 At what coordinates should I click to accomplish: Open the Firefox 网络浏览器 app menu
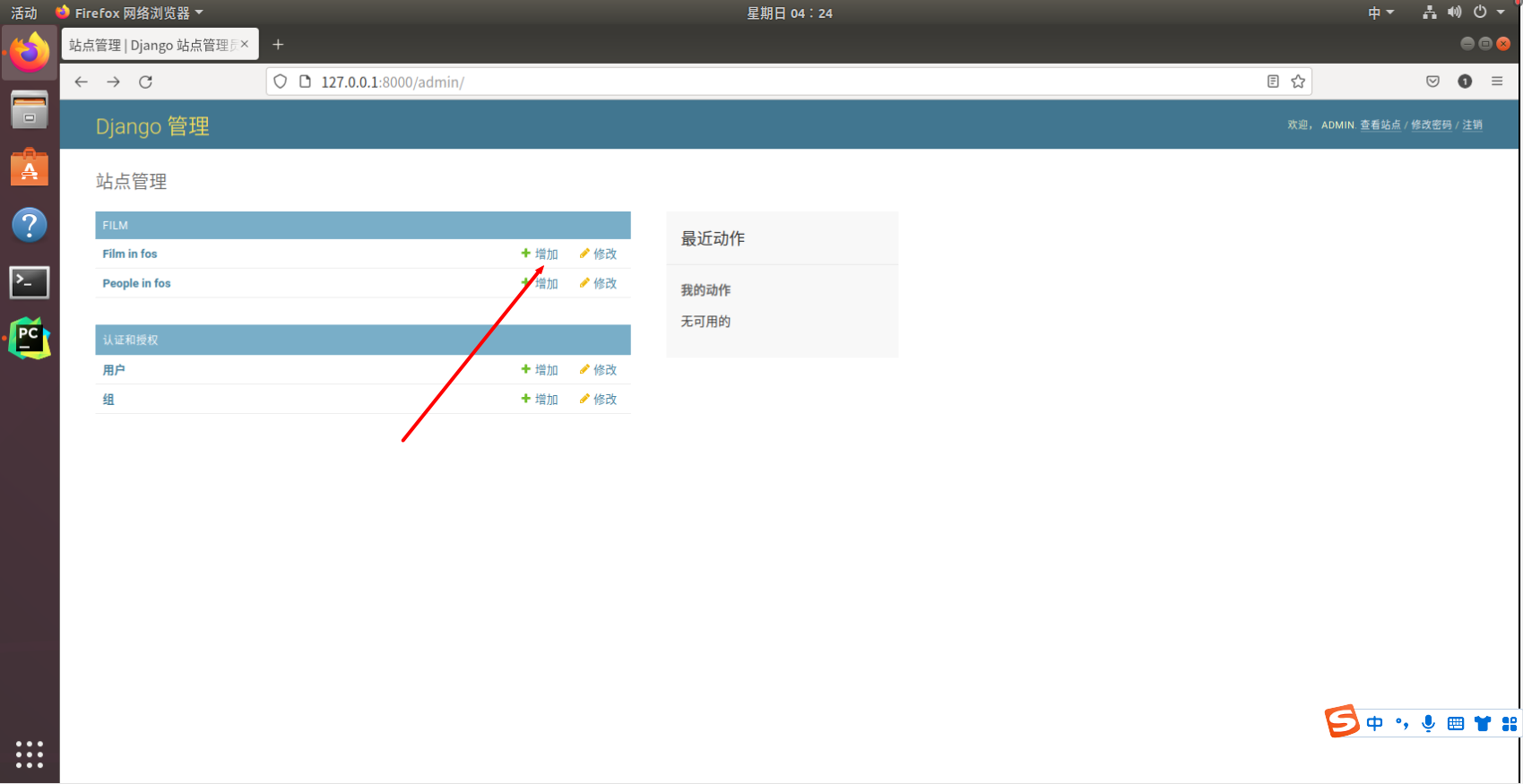[x=130, y=13]
